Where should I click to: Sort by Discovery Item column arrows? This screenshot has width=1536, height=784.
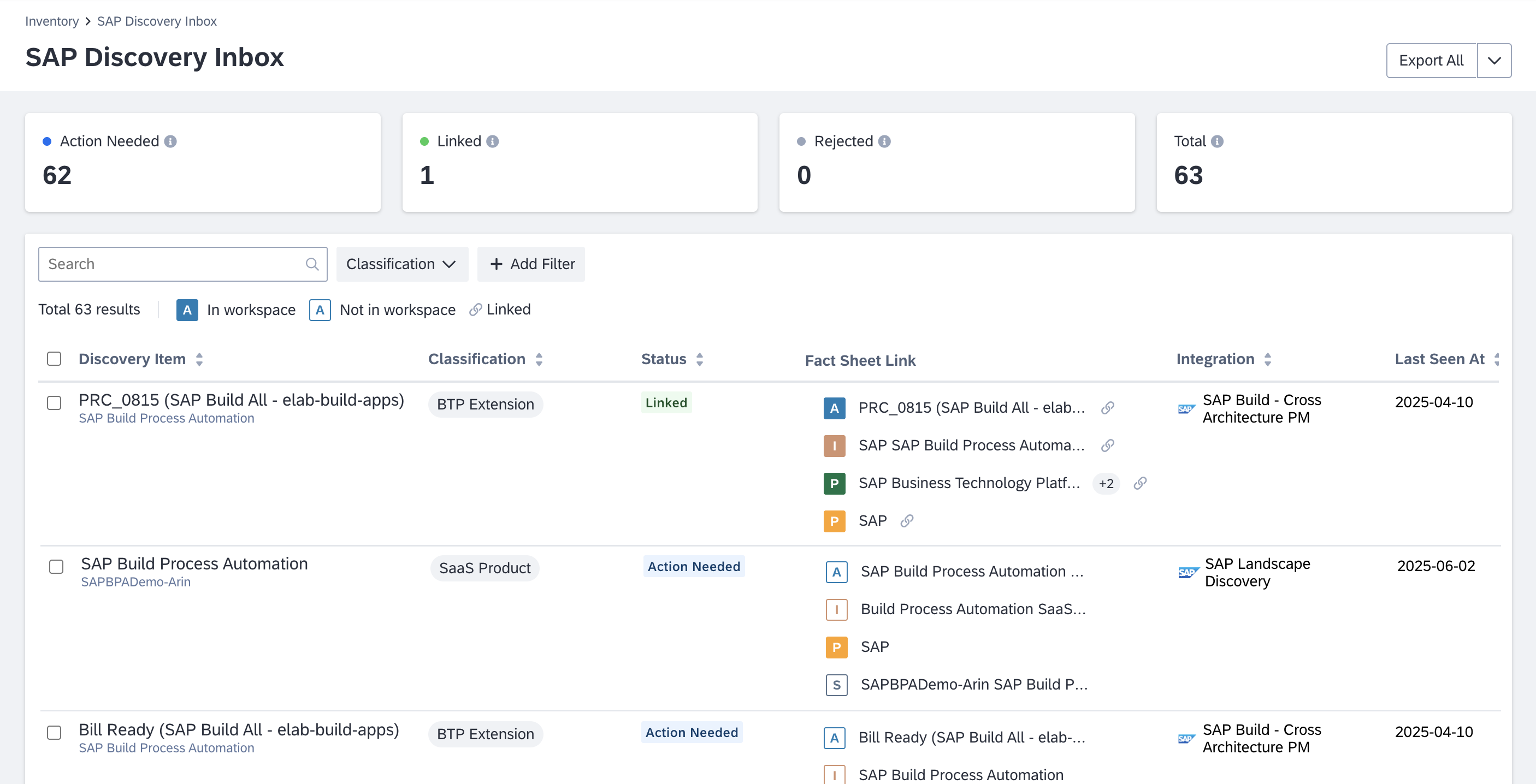[x=200, y=359]
